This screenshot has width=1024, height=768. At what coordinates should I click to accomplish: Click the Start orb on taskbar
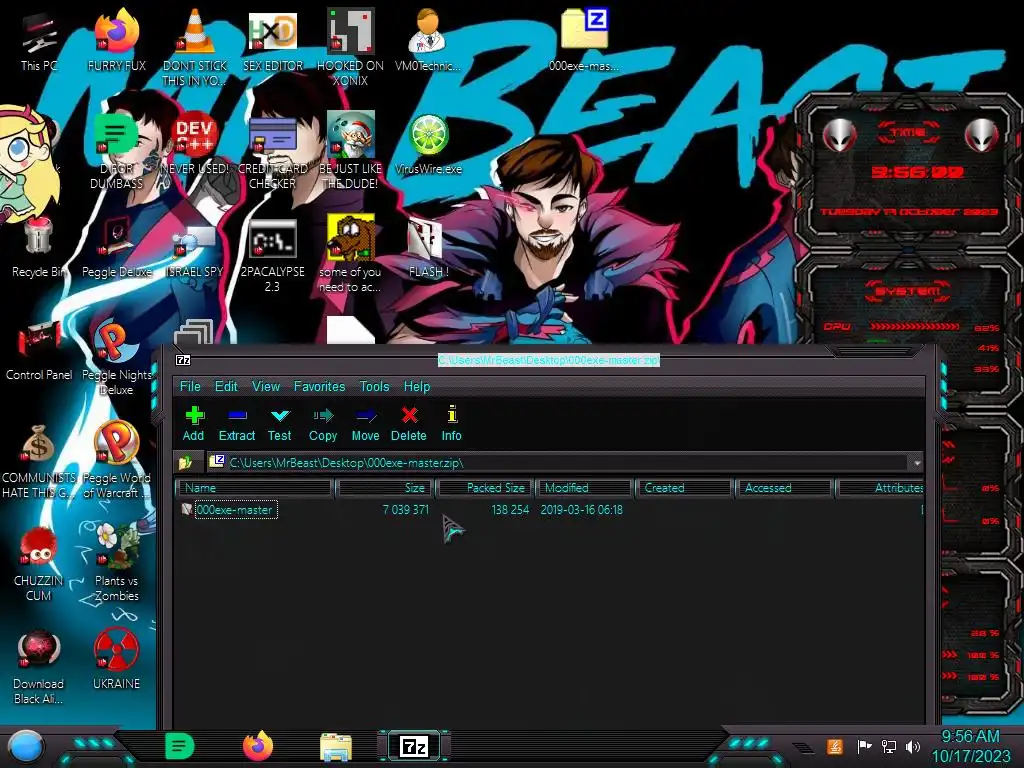[25, 746]
